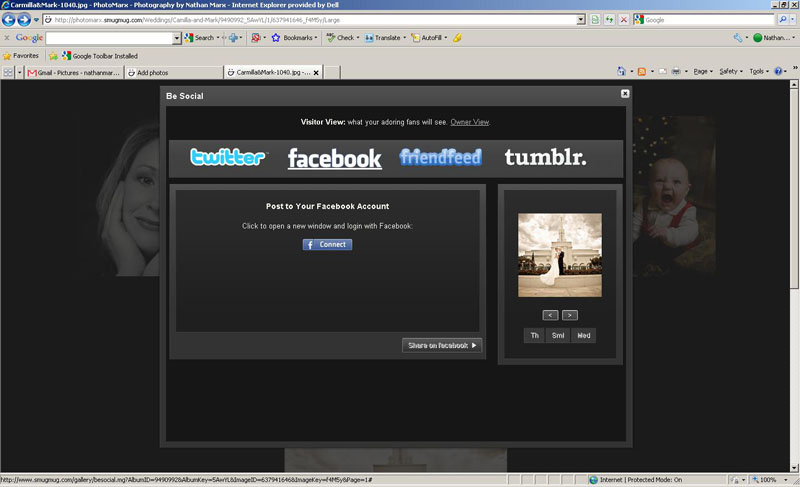Expand the Search button dropdown arrow
This screenshot has height=487, width=800.
click(x=218, y=38)
